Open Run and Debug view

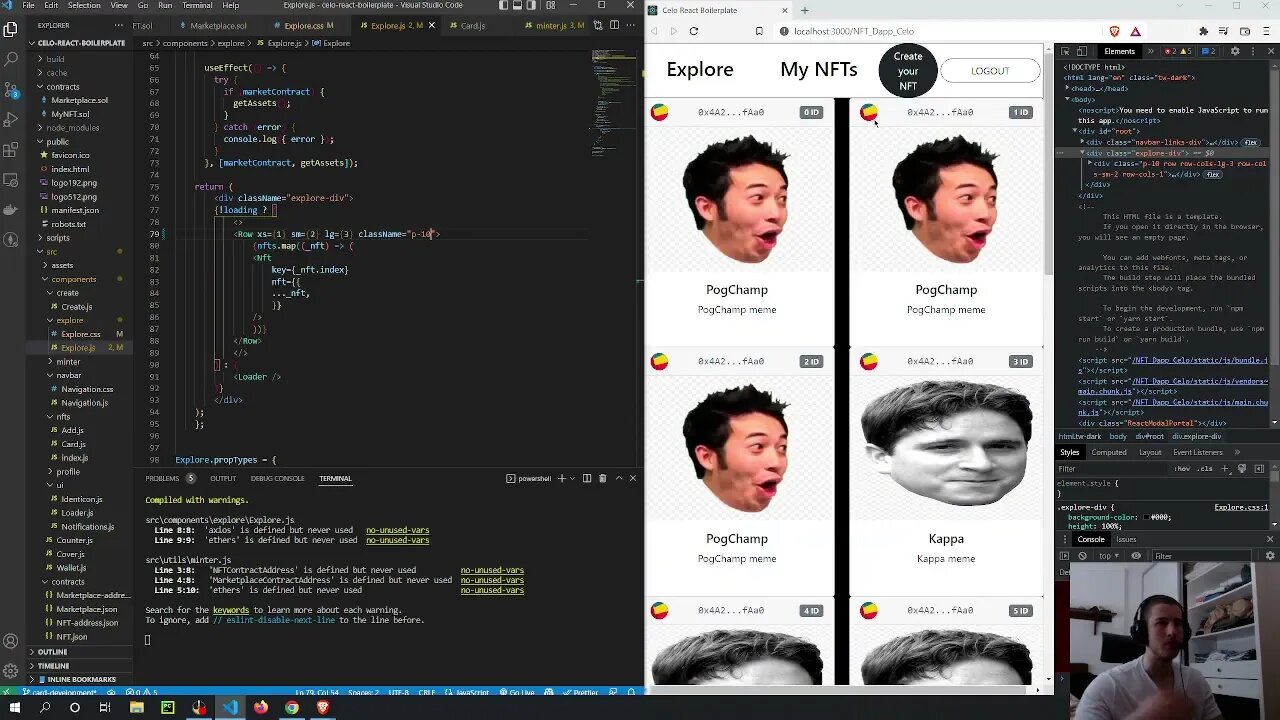coord(11,120)
